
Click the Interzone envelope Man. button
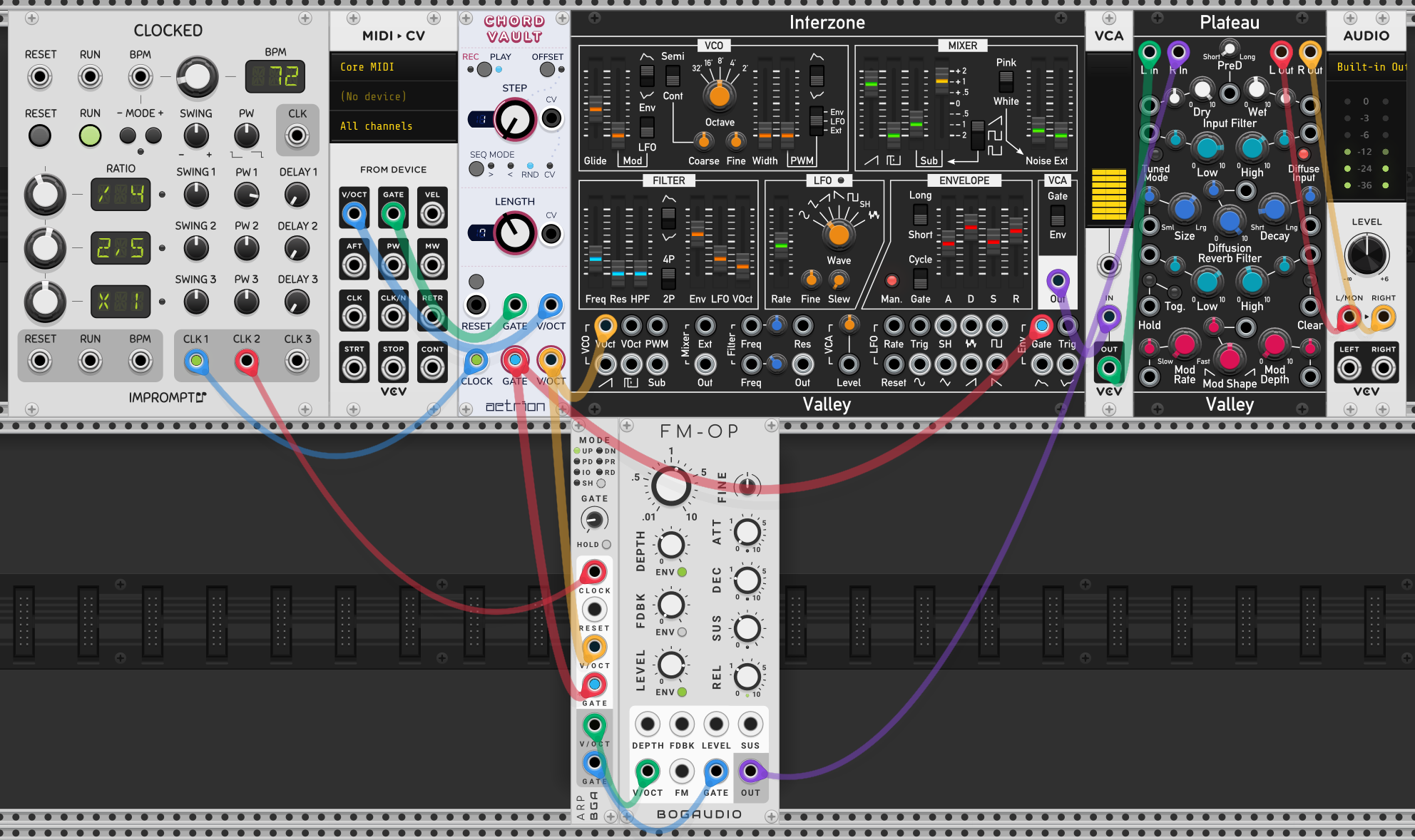[892, 280]
